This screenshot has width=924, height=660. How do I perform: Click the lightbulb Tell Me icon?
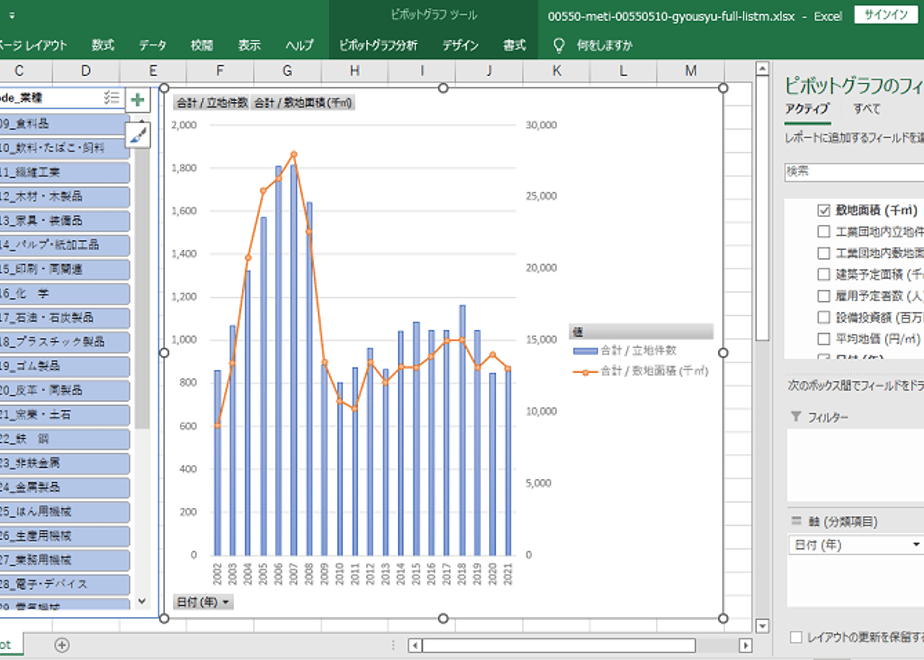point(559,45)
